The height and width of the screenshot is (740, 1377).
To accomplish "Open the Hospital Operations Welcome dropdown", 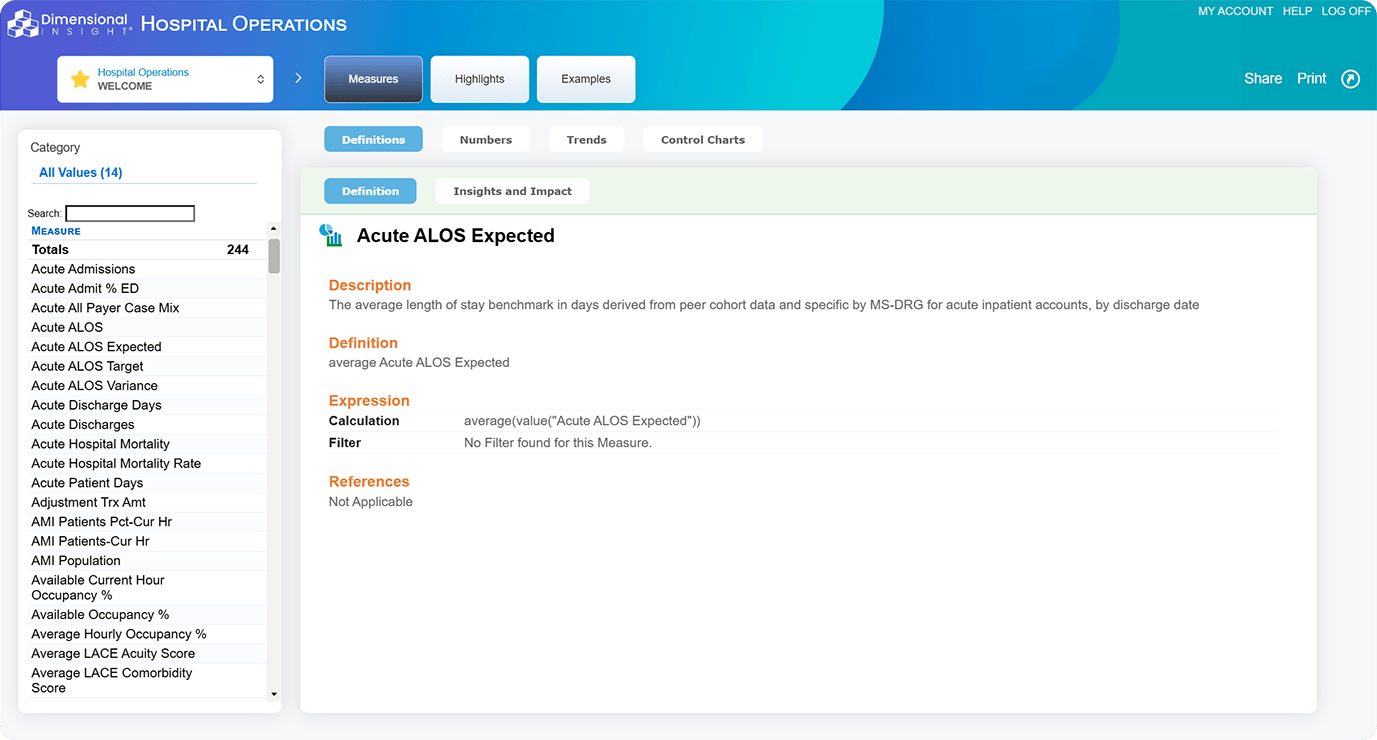I will pyautogui.click(x=165, y=79).
